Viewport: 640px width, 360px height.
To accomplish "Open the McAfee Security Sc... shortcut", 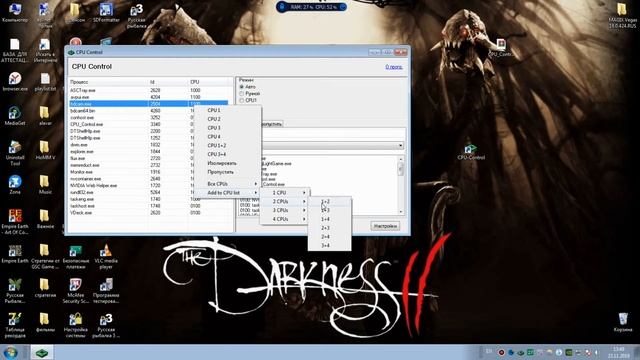I will coord(76,291).
